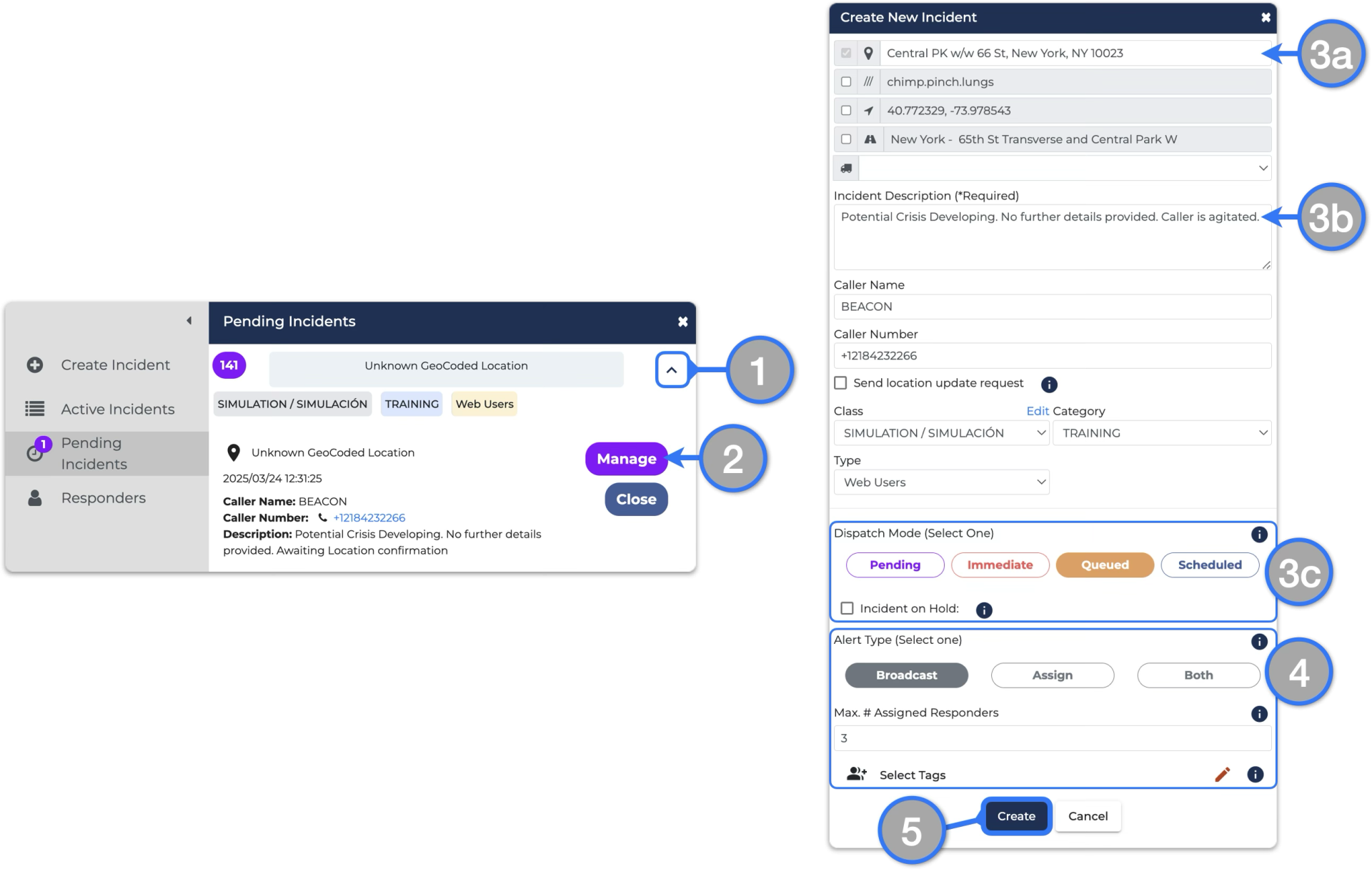Check the Incident on Hold box
This screenshot has width=1372, height=874.
tap(847, 608)
